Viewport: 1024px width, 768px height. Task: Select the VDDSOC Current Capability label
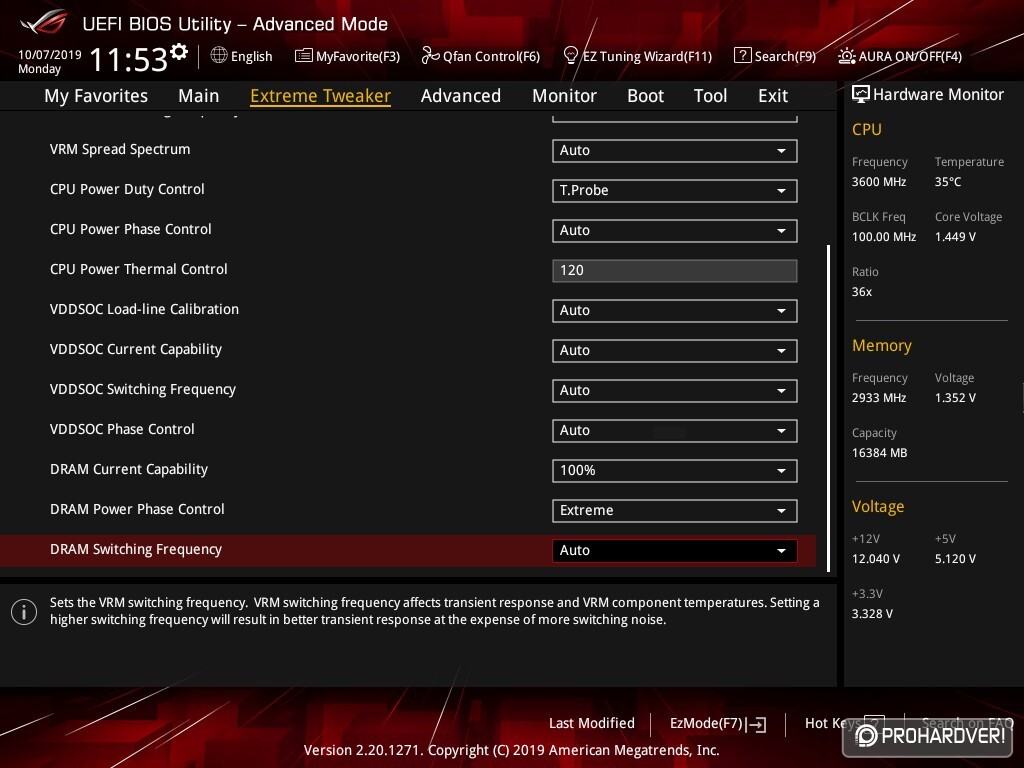(x=136, y=349)
